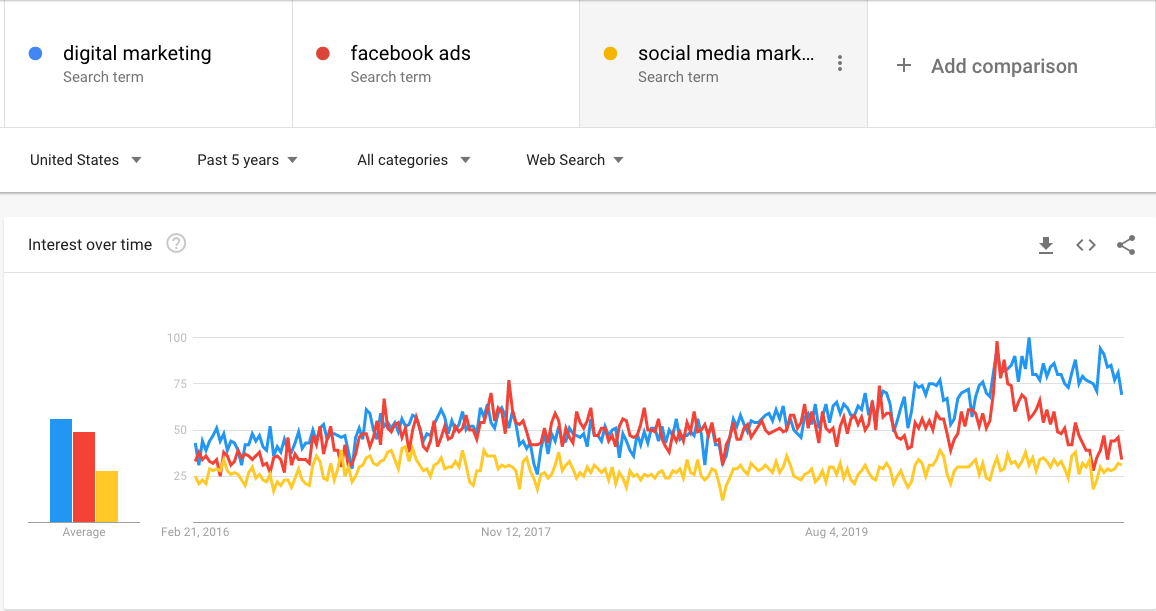
Task: Click the embed code icon
Action: click(x=1086, y=245)
